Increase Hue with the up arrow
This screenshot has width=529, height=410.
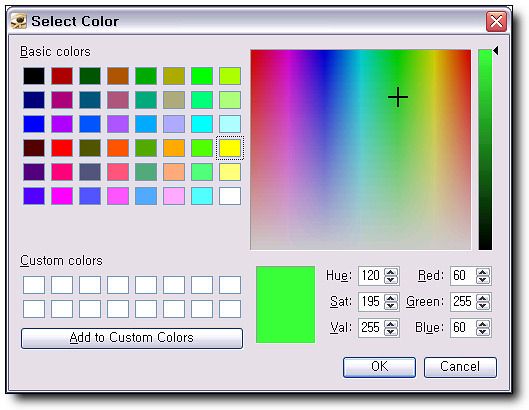coord(391,272)
